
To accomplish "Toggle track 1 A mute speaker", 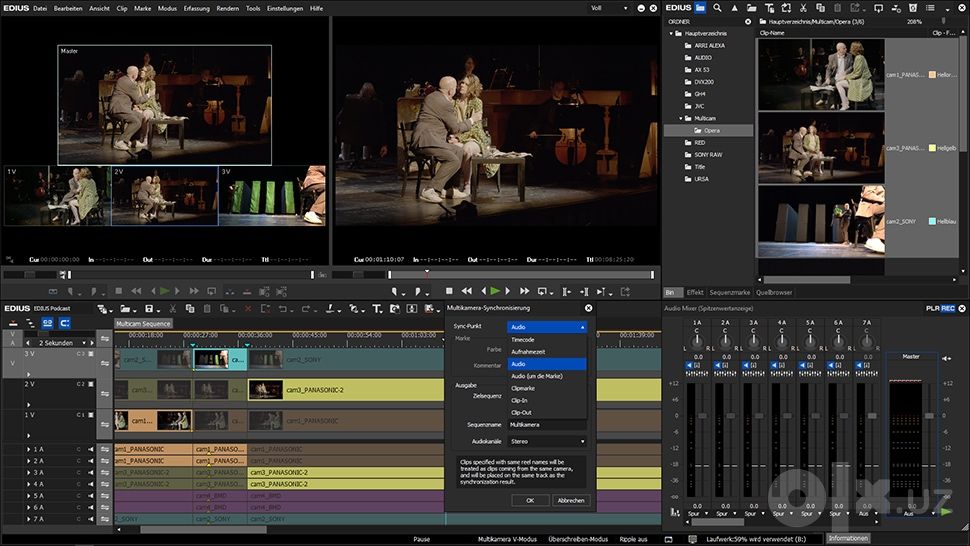I will pos(91,450).
